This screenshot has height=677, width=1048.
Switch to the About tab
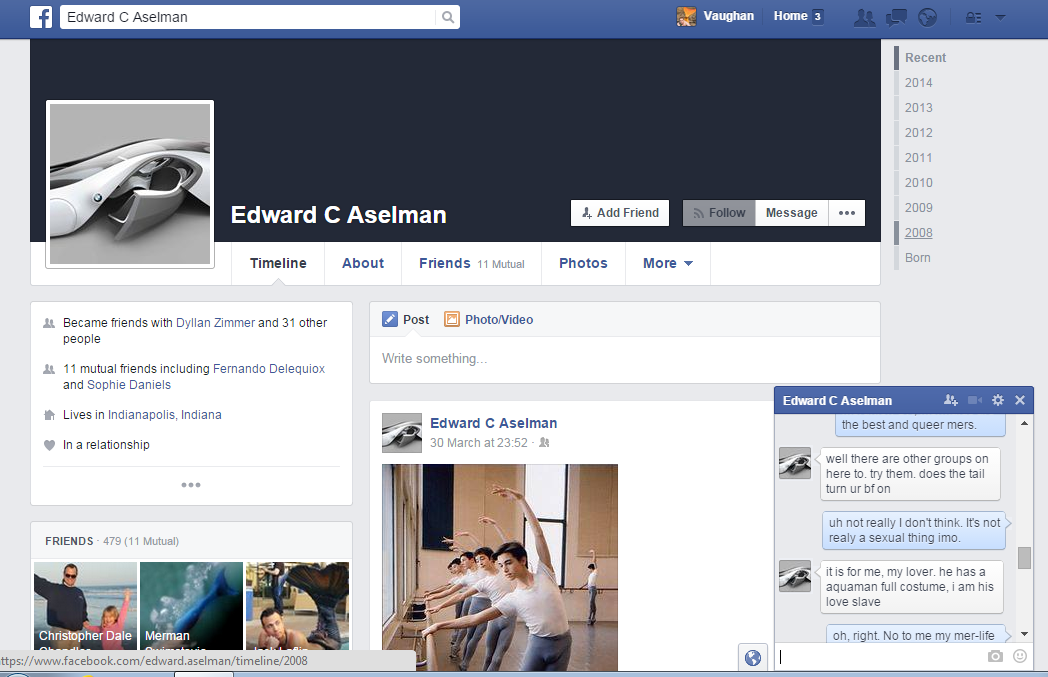(x=363, y=263)
